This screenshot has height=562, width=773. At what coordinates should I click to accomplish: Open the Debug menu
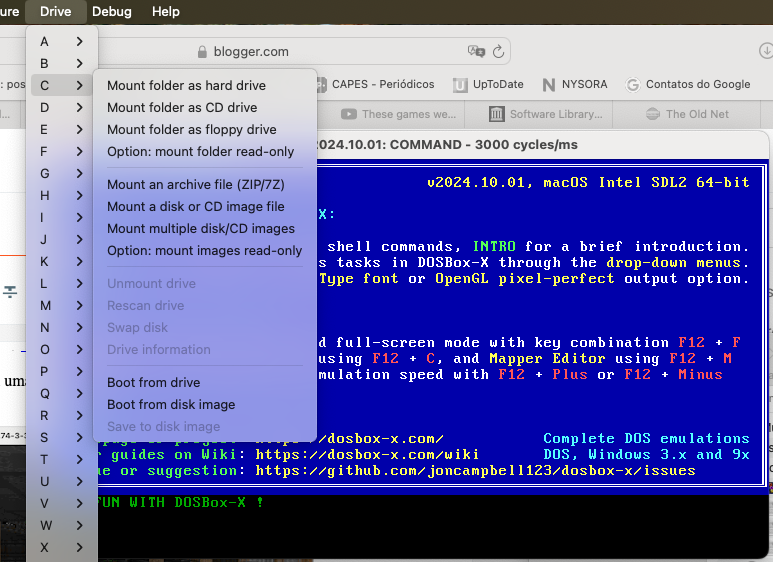tap(111, 11)
